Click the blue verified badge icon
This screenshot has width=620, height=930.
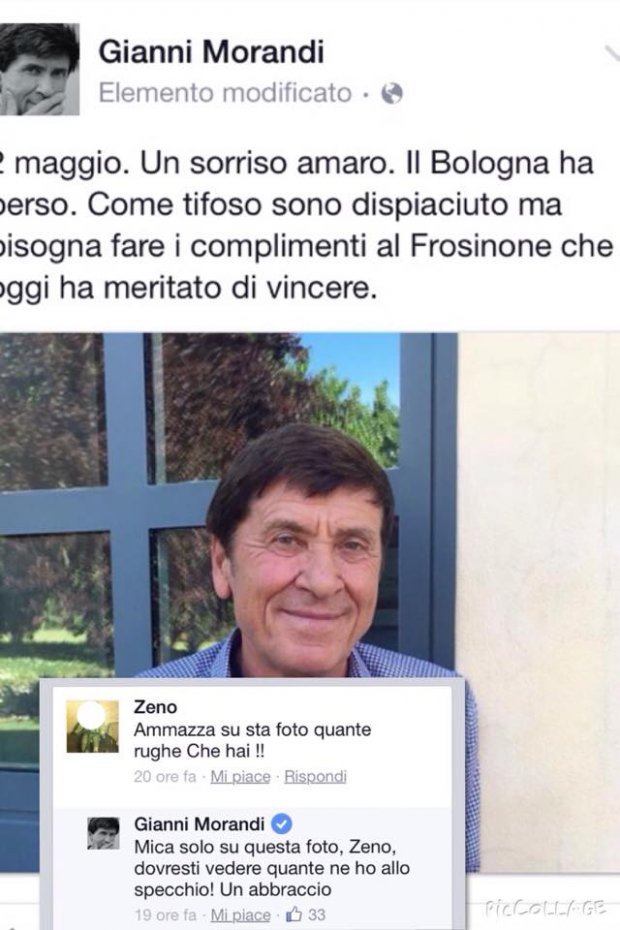click(x=281, y=824)
